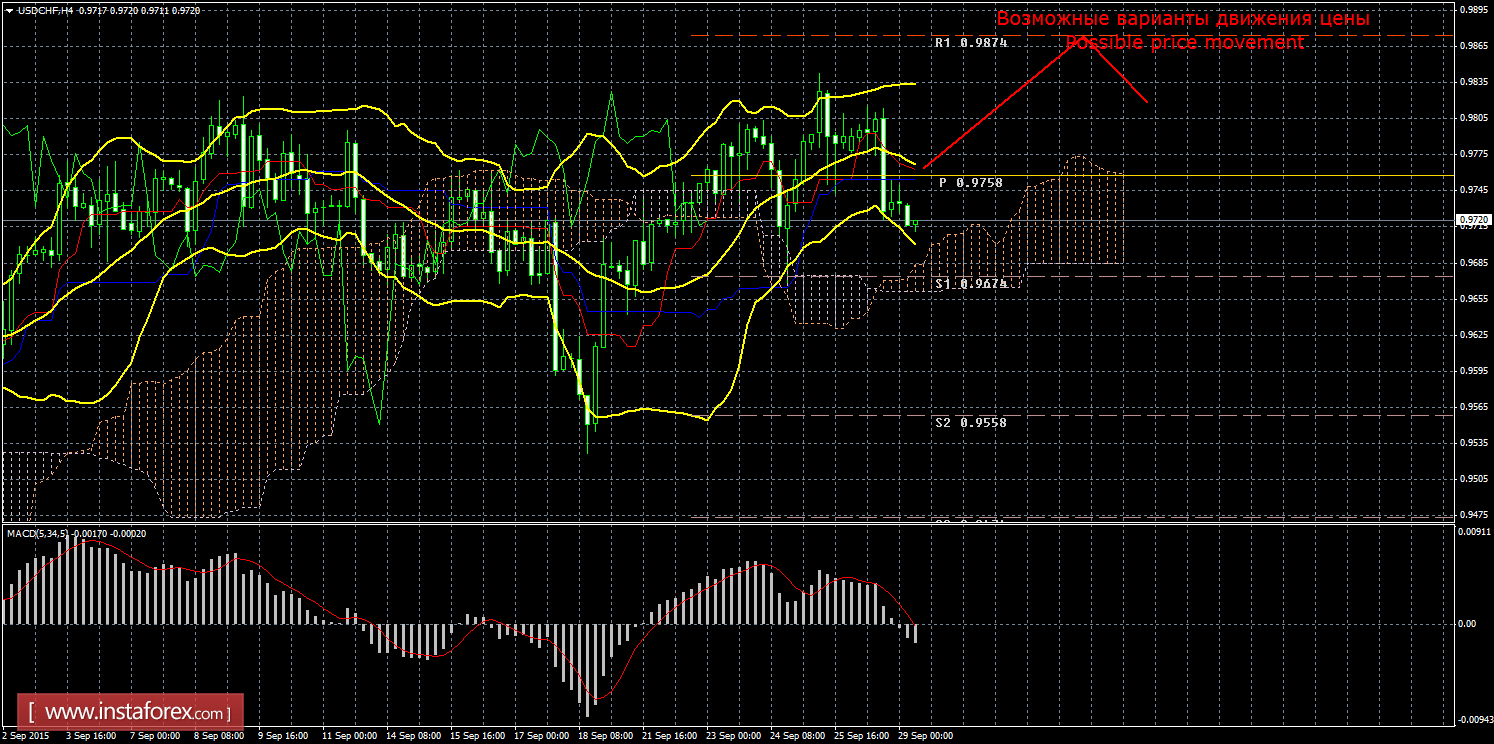This screenshot has width=1494, height=744.
Task: Click the 0.9625 price scale value
Action: 1472,335
